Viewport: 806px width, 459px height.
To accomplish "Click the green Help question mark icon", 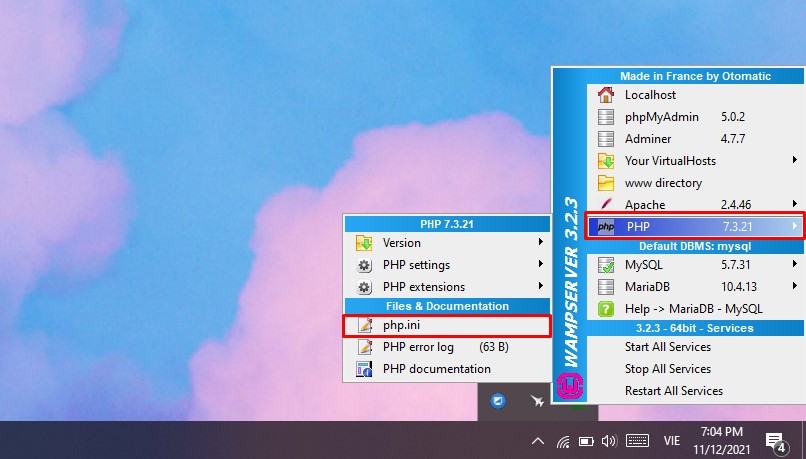I will click(606, 309).
